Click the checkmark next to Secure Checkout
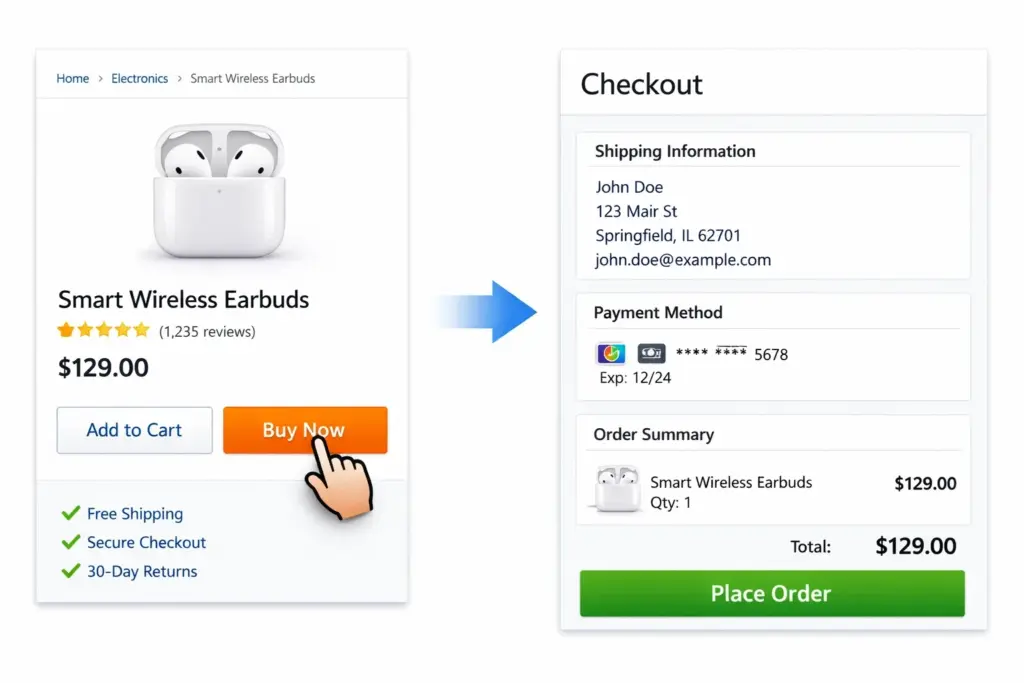The width and height of the screenshot is (1024, 683). pyautogui.click(x=70, y=542)
